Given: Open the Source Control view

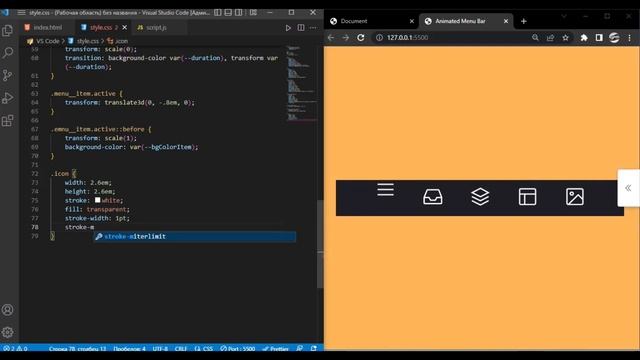Looking at the screenshot, I should pos(7,75).
